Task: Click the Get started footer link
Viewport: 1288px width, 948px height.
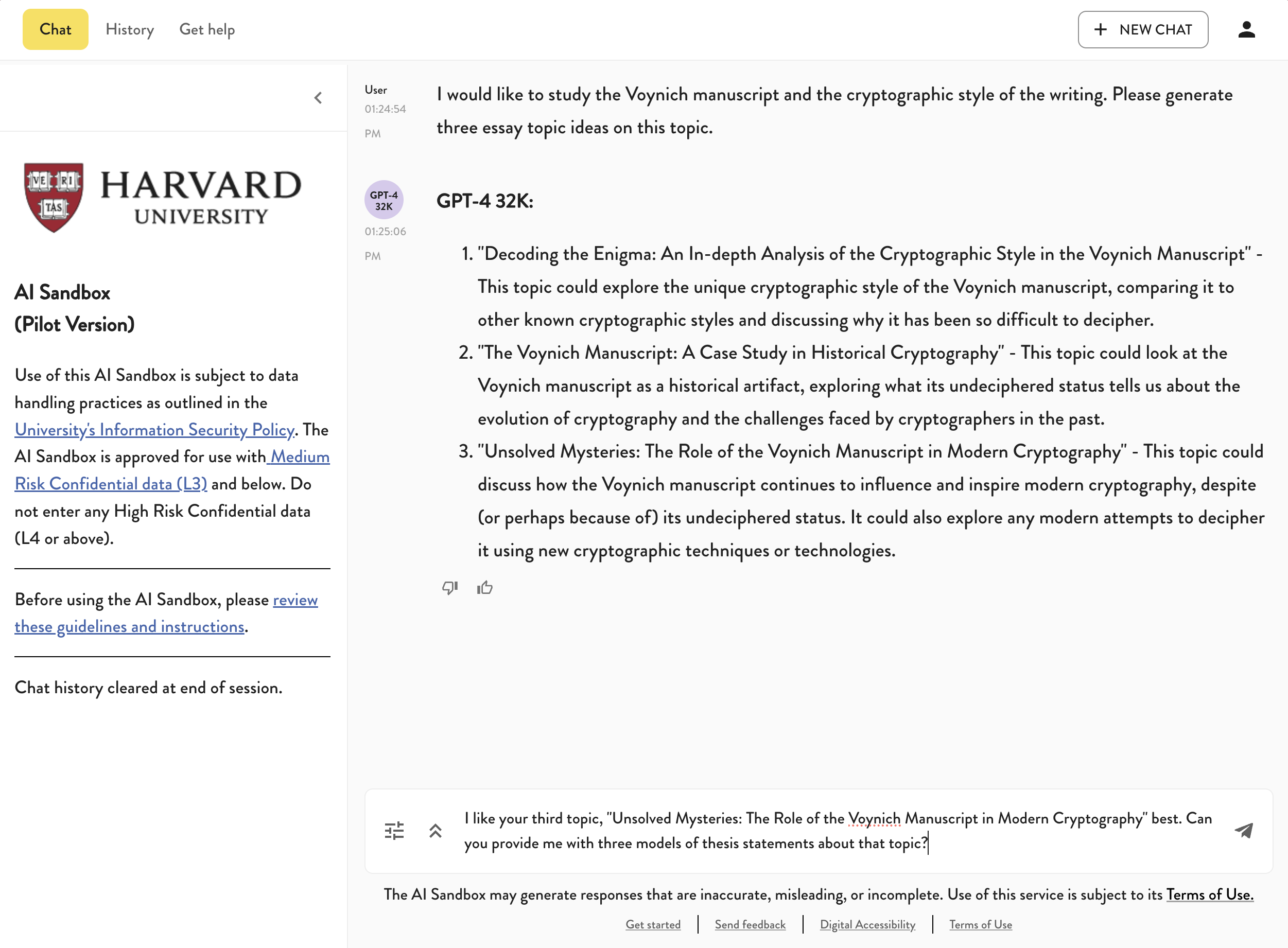Action: click(x=653, y=924)
